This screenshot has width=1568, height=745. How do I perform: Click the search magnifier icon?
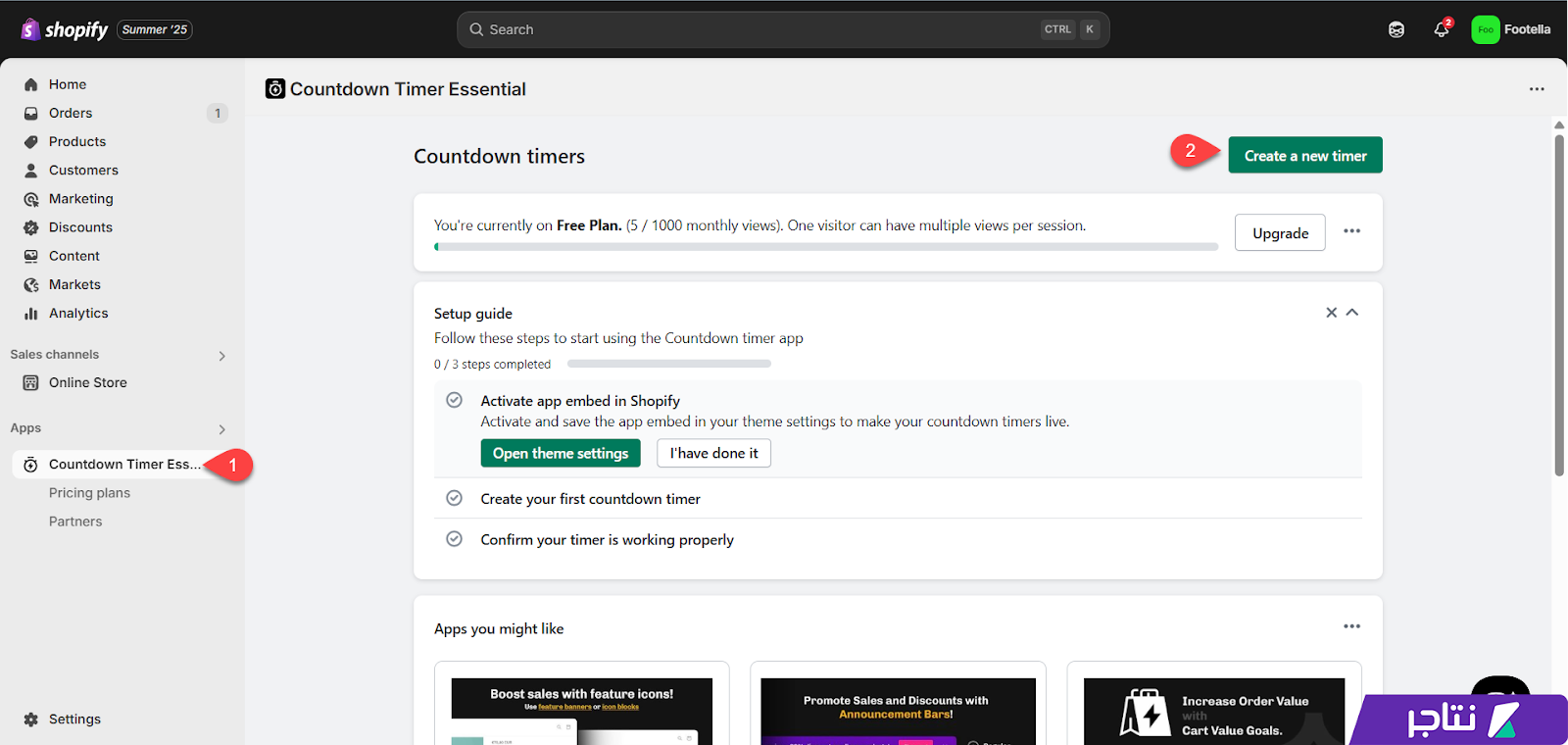click(x=476, y=29)
